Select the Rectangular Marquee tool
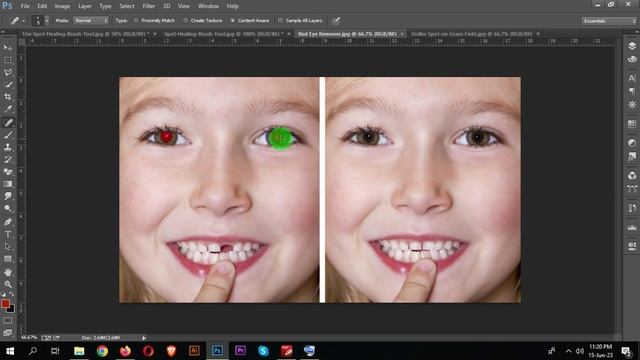Screen dimensions: 640x360 point(8,60)
